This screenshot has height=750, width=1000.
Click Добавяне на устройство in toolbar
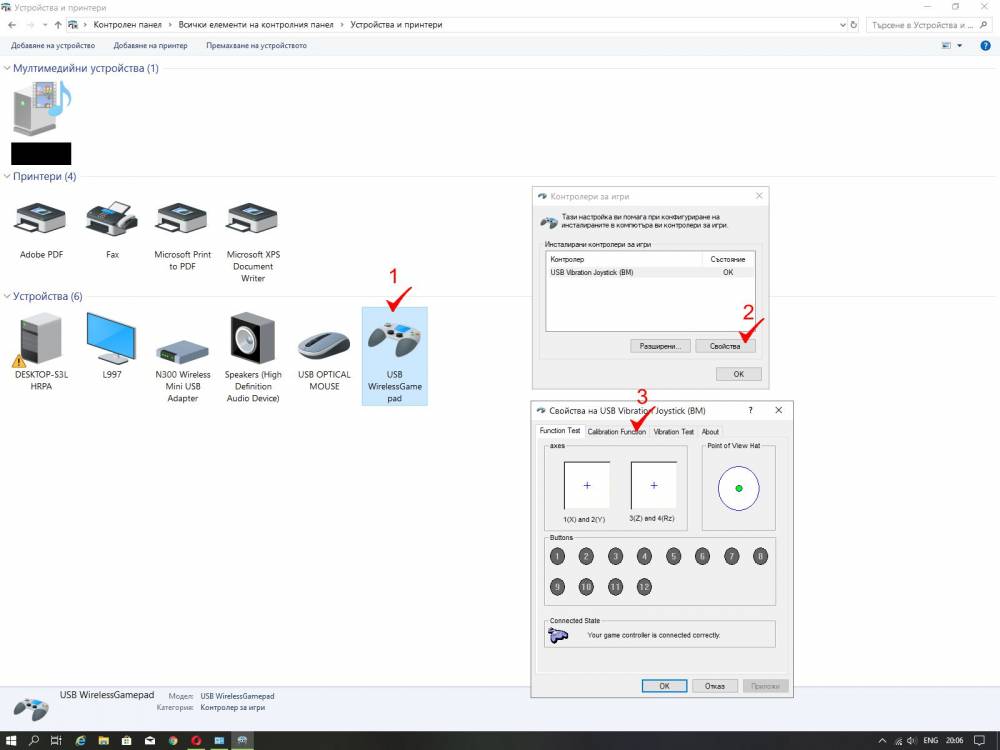pos(53,46)
